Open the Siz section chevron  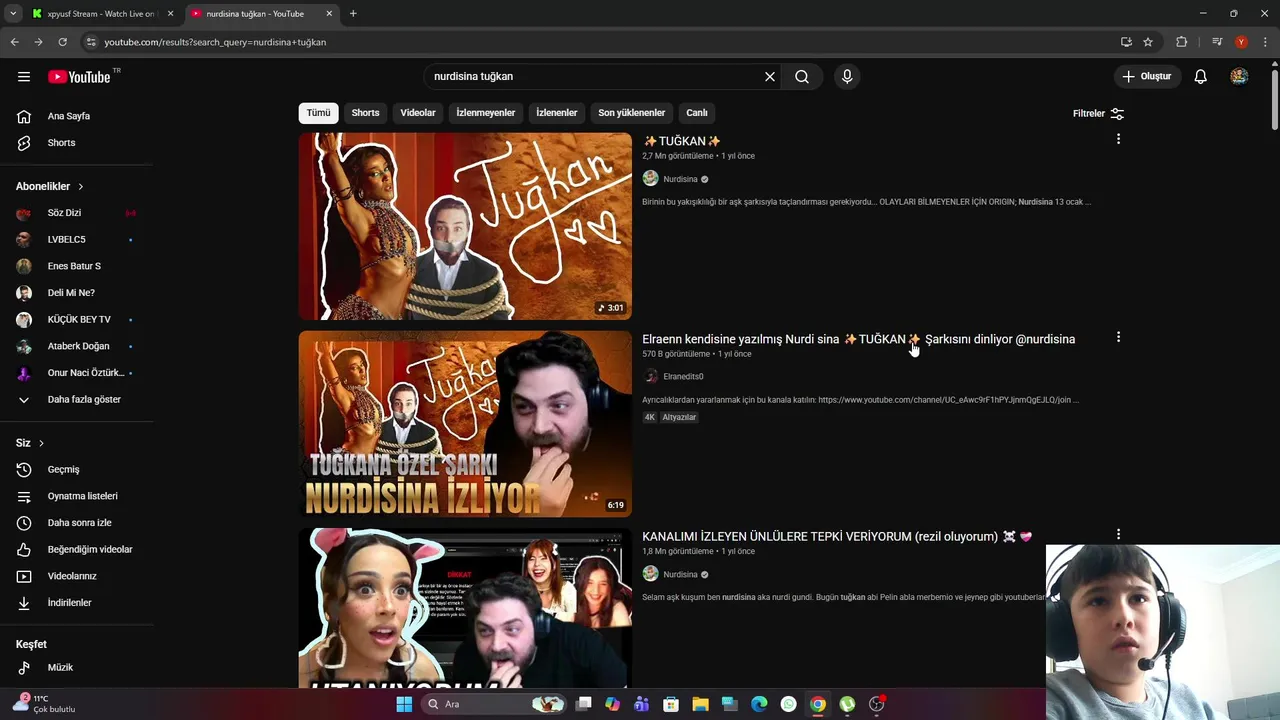click(x=41, y=443)
